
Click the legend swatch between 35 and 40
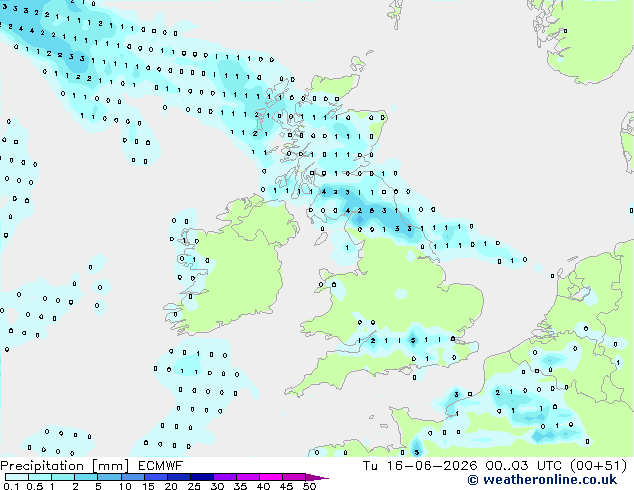tap(248, 477)
